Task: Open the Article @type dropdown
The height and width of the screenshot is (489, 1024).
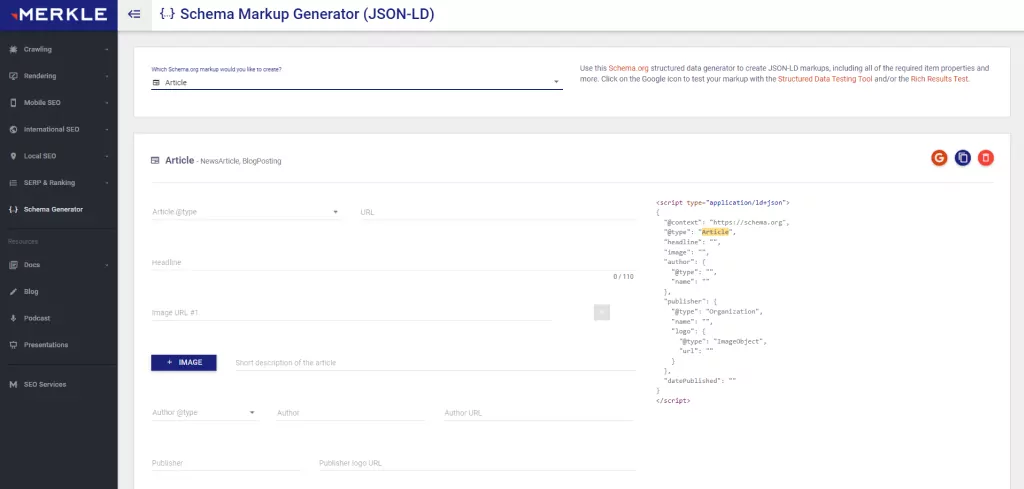Action: (x=245, y=212)
